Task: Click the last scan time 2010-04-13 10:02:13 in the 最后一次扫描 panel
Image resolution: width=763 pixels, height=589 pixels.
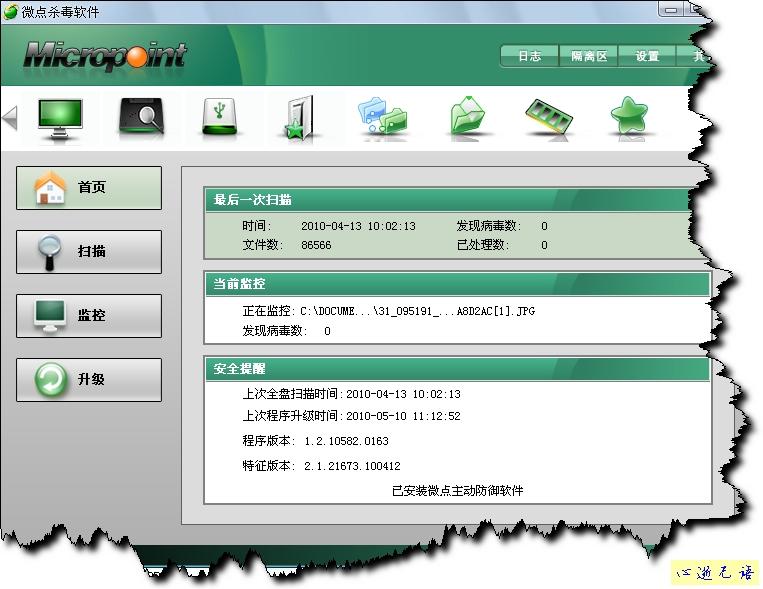Action: click(x=358, y=226)
